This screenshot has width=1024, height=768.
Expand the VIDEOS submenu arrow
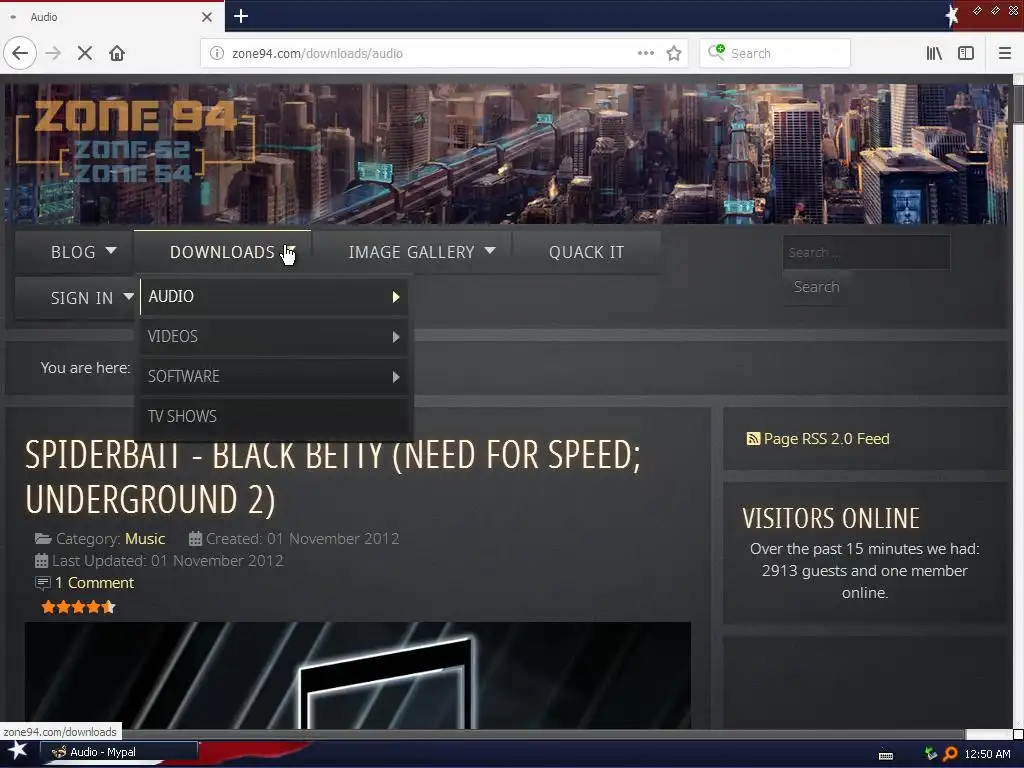[396, 337]
